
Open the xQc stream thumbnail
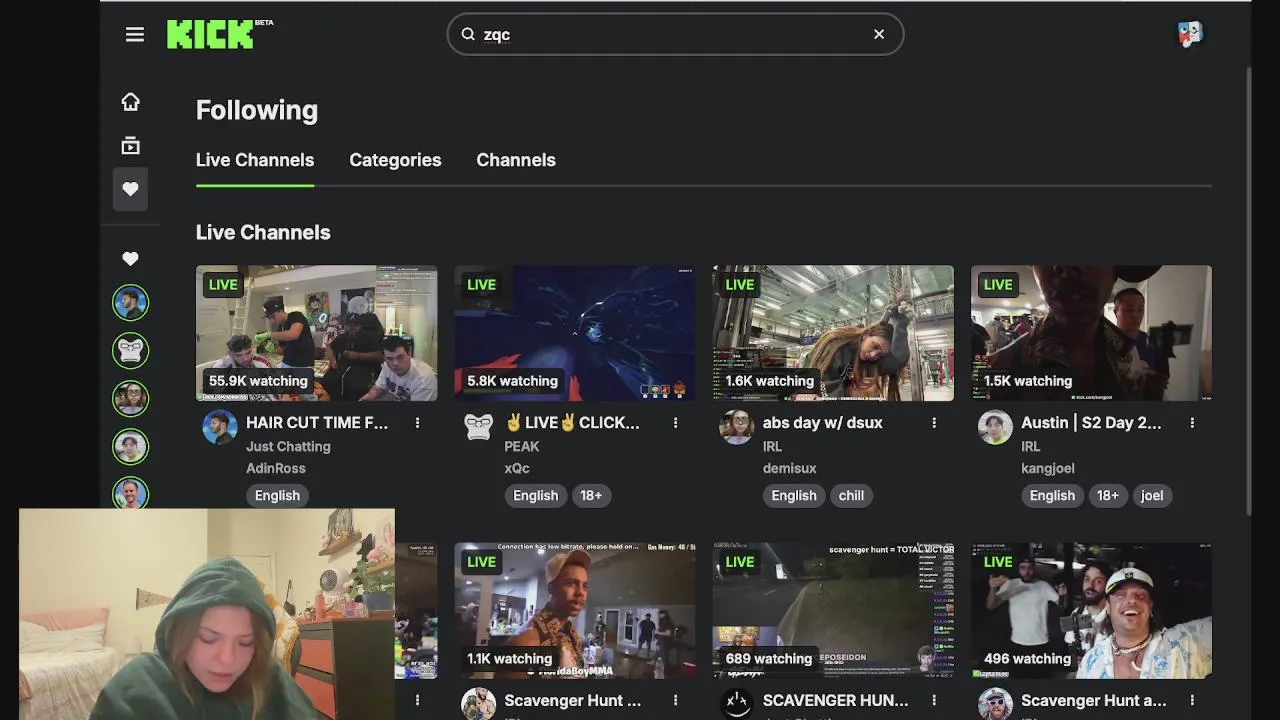coord(575,333)
